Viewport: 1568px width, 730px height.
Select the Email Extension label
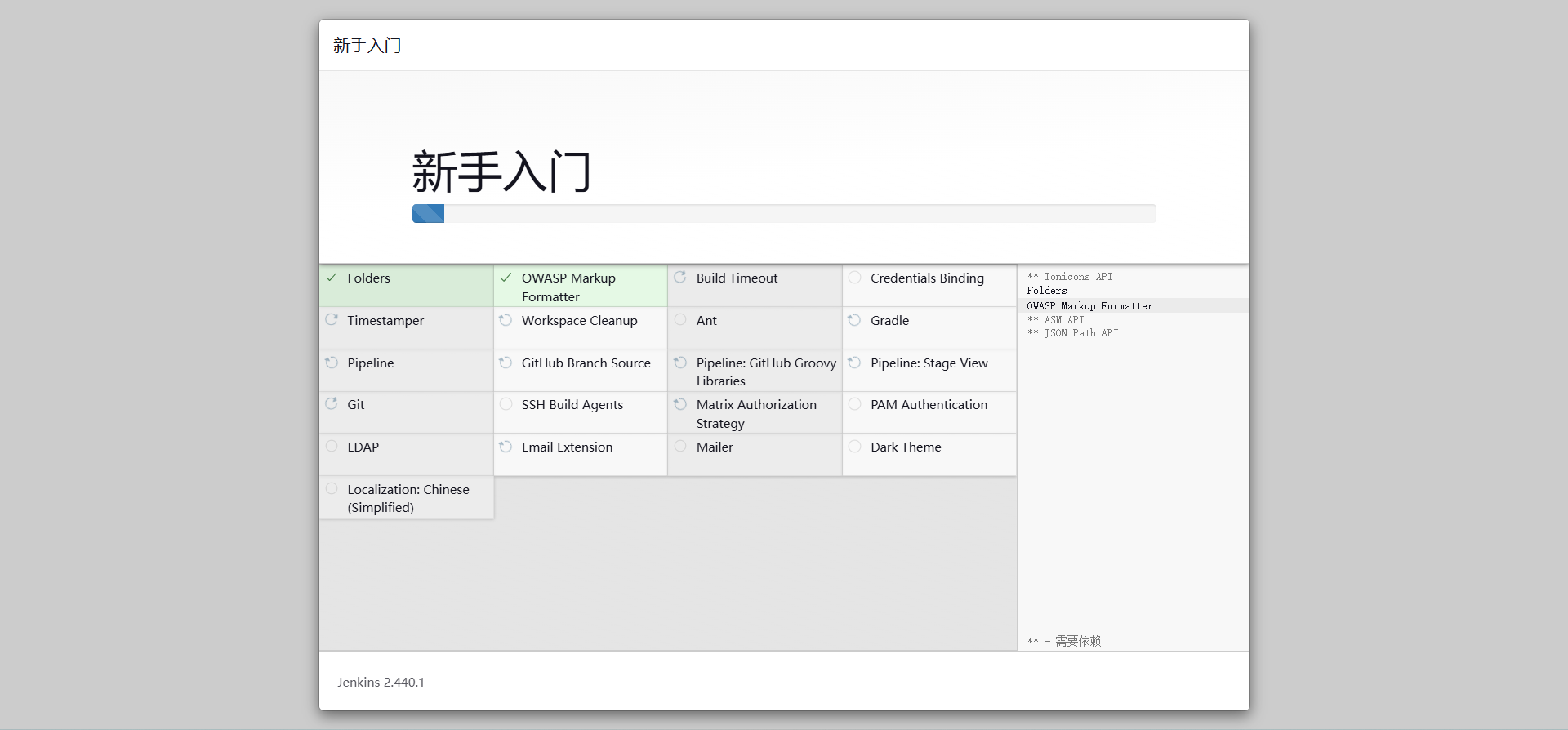[567, 447]
